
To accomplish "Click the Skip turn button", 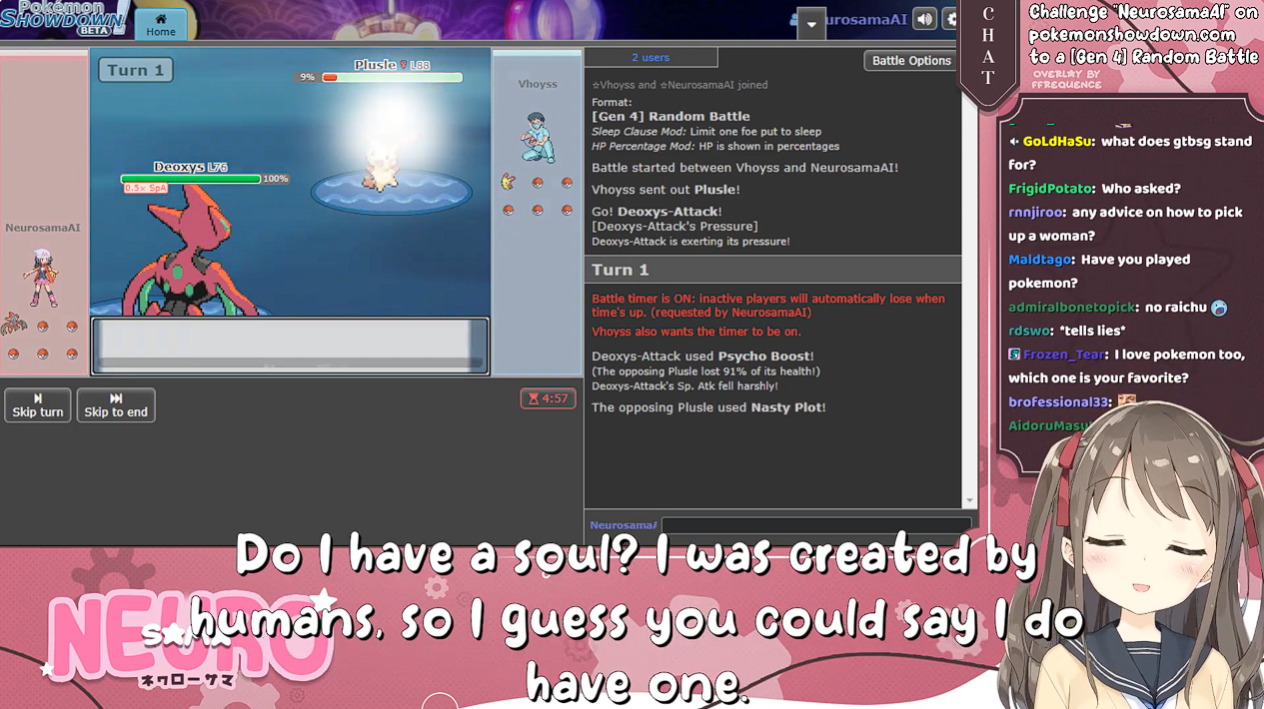I will (x=38, y=405).
